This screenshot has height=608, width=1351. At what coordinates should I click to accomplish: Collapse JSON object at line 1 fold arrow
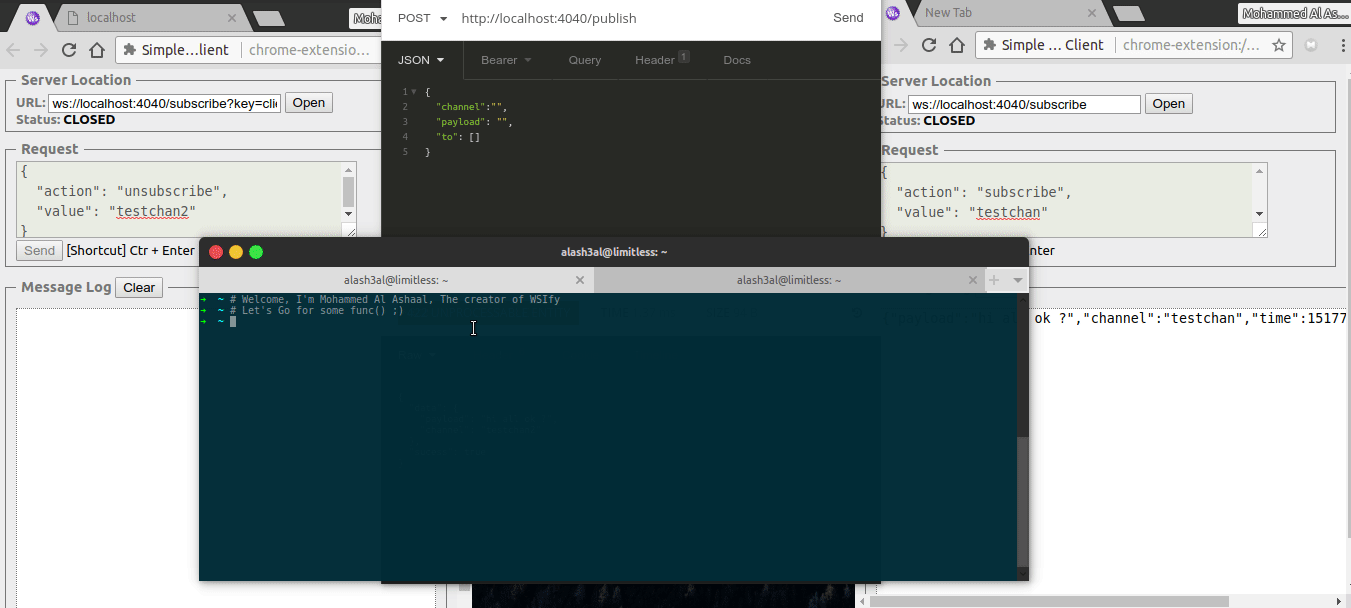[414, 92]
